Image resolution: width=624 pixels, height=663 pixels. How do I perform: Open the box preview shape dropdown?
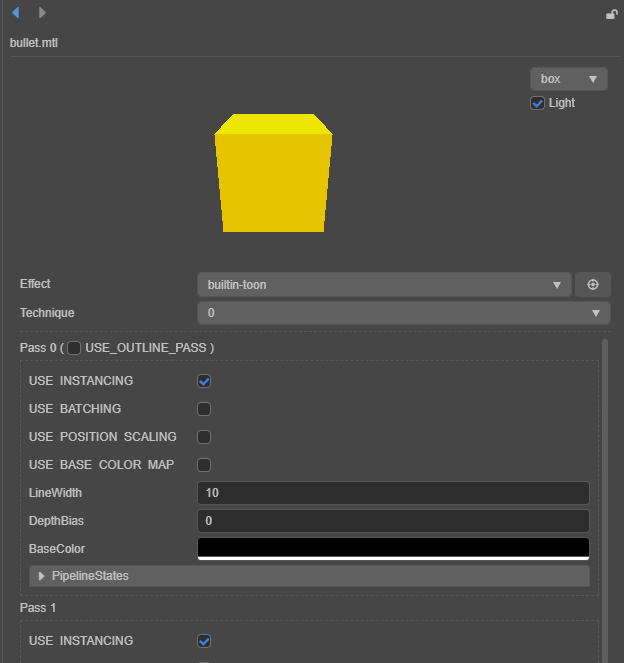coord(569,79)
